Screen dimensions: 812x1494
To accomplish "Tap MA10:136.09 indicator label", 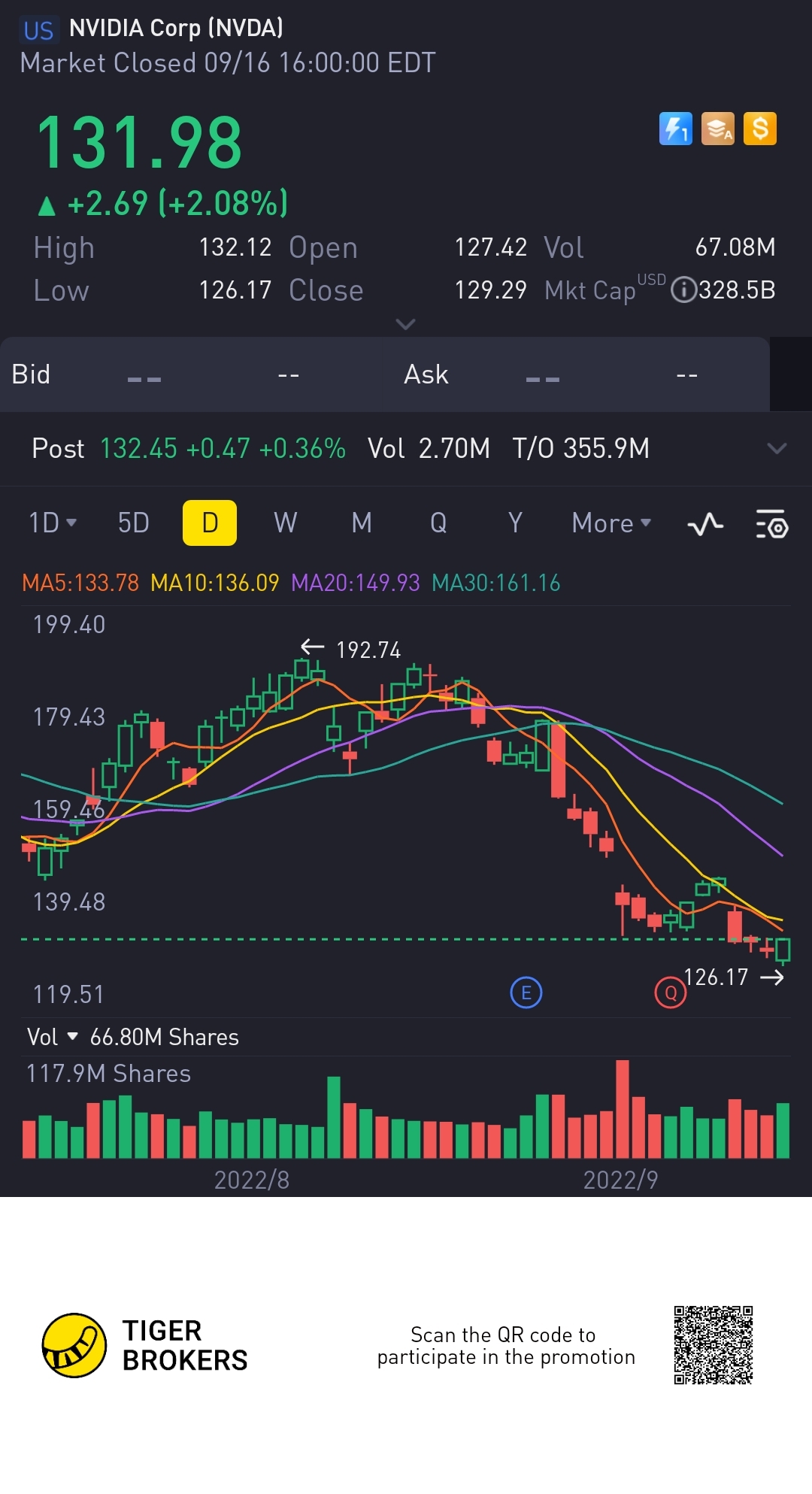I will coord(215,583).
